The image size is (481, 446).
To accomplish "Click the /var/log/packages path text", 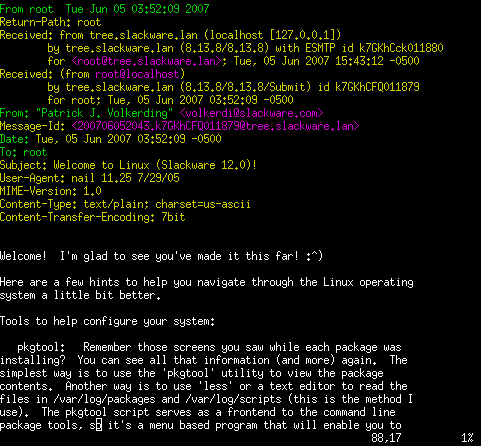I will coord(104,400).
